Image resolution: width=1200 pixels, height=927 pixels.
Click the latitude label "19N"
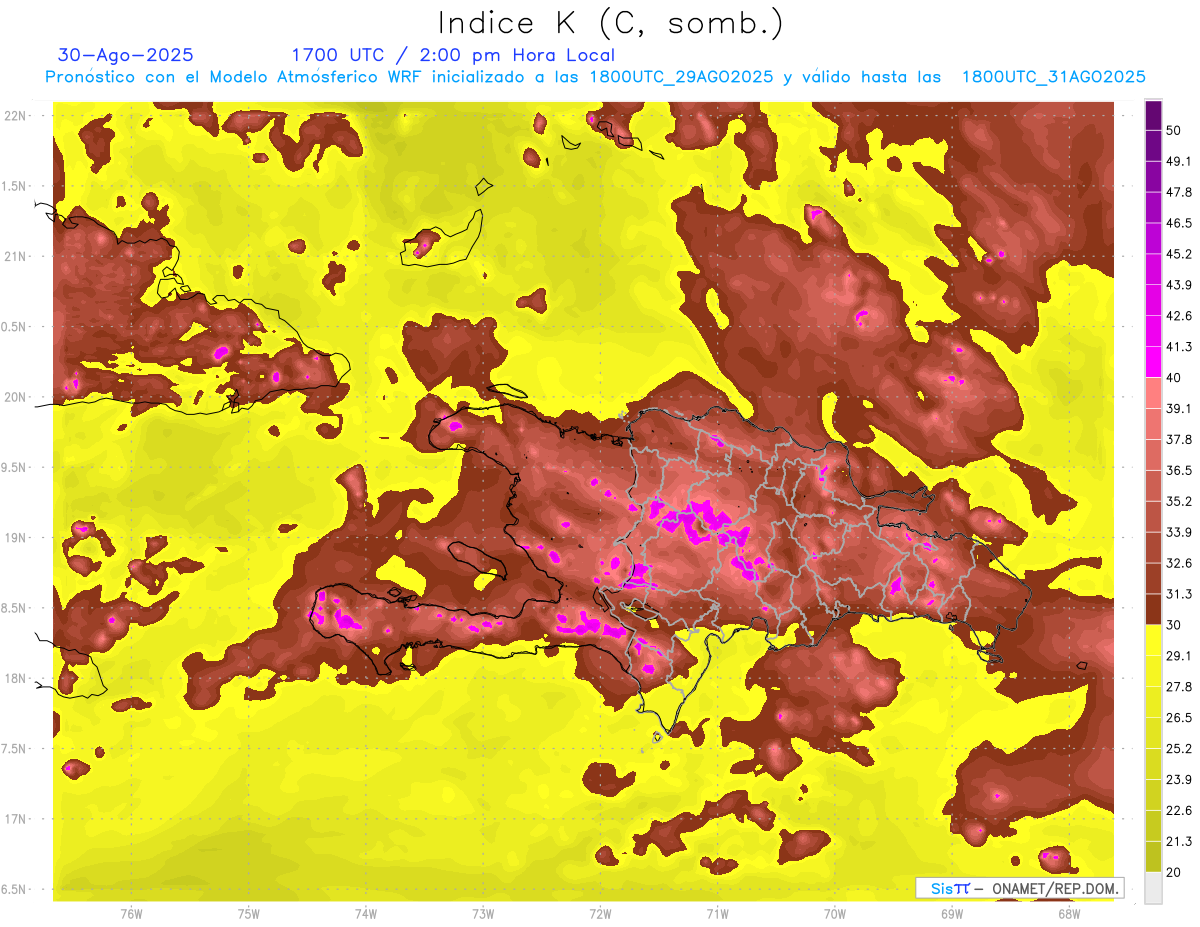pos(16,538)
